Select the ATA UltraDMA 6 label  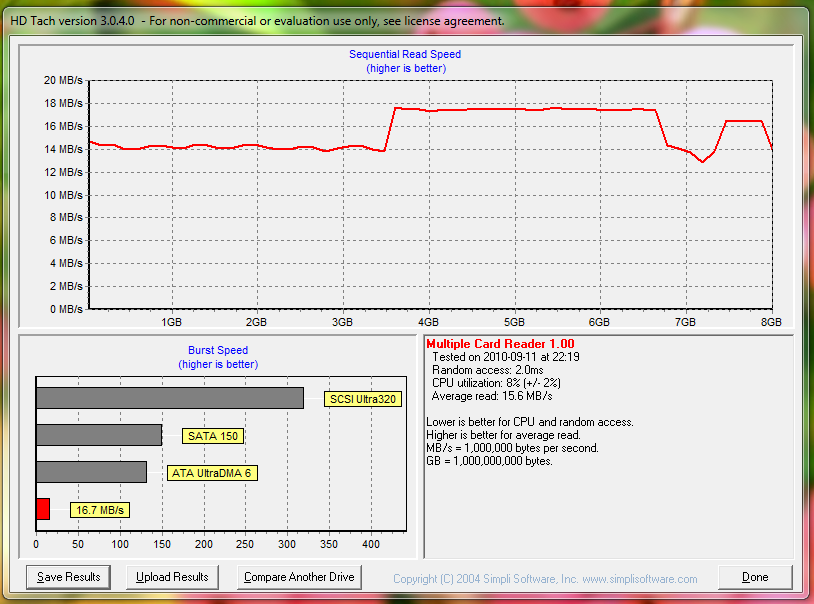[212, 473]
